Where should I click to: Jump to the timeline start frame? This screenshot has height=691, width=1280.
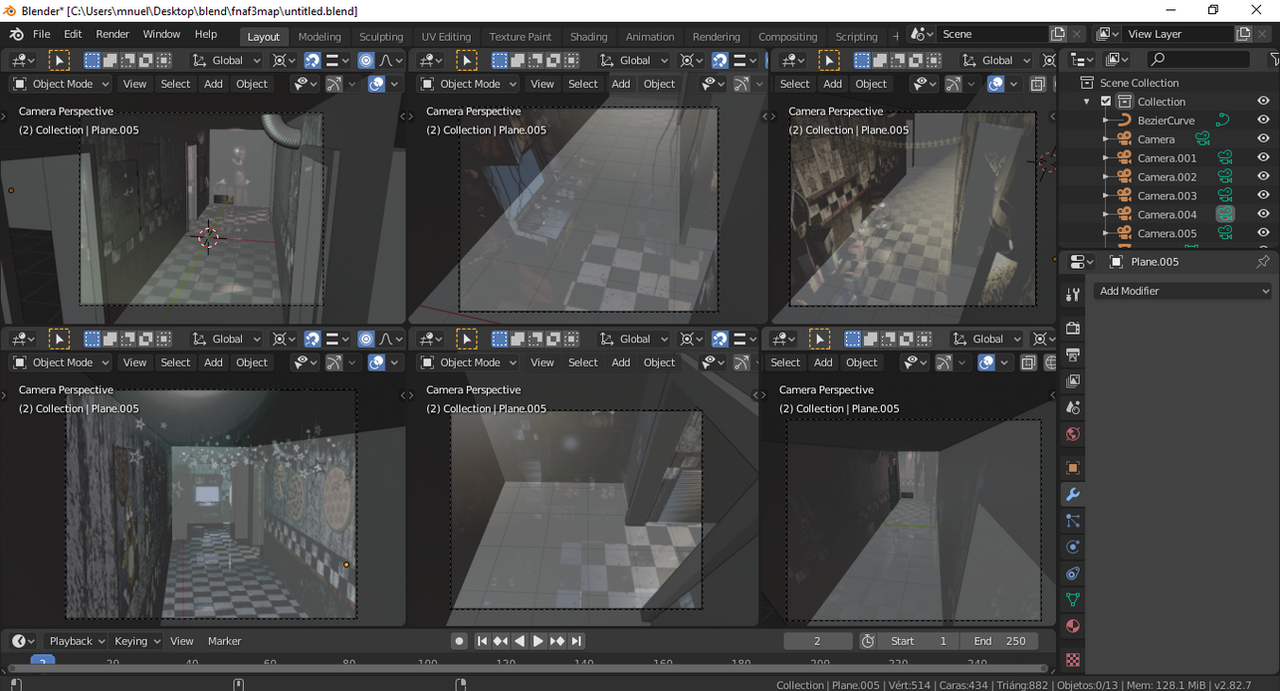(x=482, y=641)
